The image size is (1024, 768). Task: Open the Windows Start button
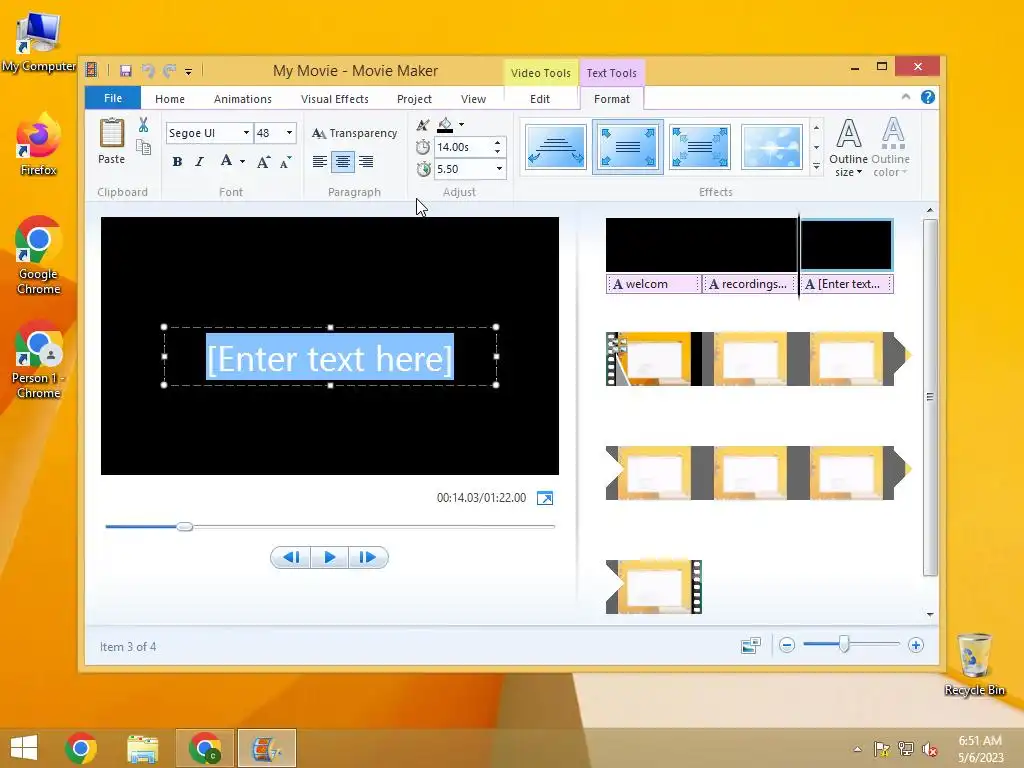tap(24, 748)
